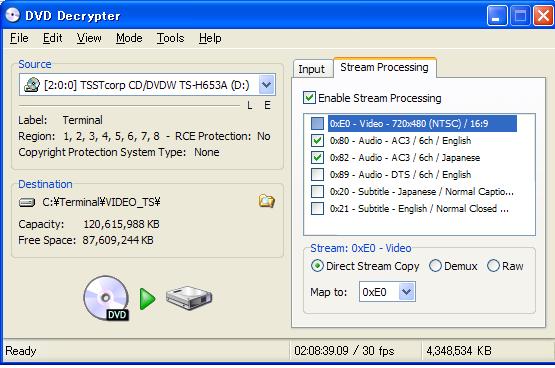This screenshot has width=555, height=368.
Task: Click the Copyright Protection System Type value None
Action: click(x=207, y=152)
